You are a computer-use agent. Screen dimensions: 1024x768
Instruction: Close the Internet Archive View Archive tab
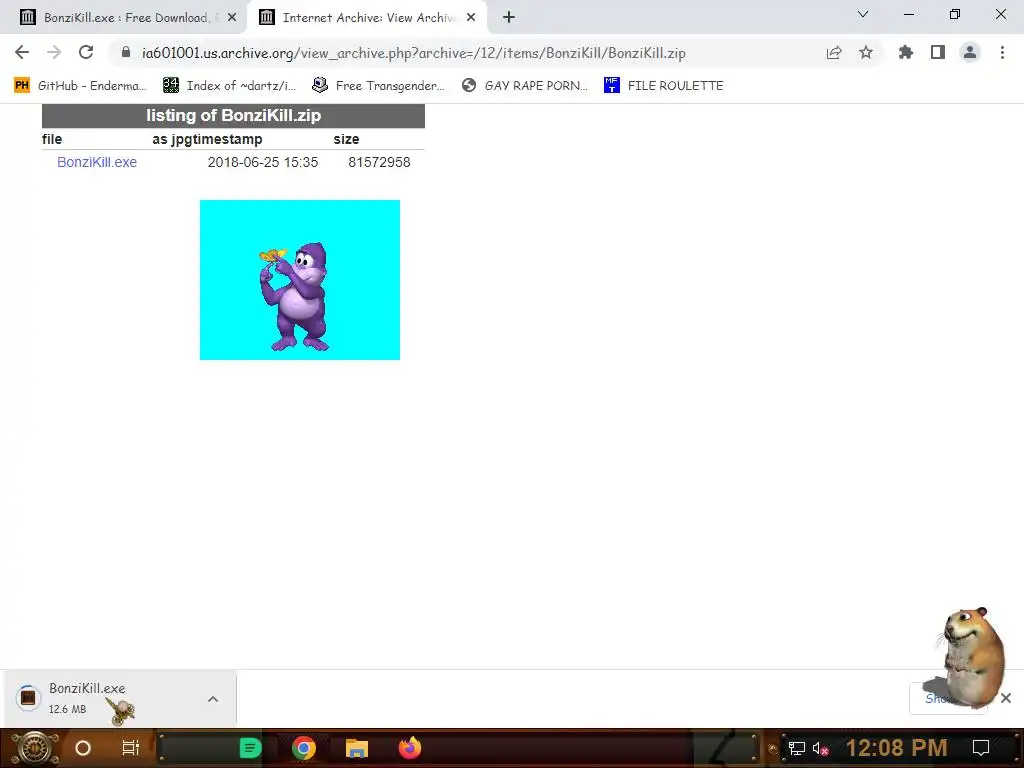pos(471,18)
